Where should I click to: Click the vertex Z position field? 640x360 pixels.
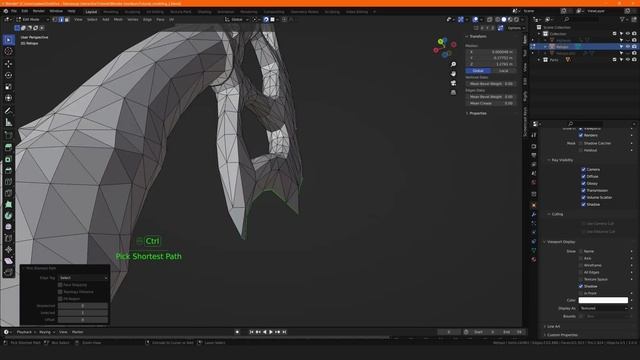490,64
